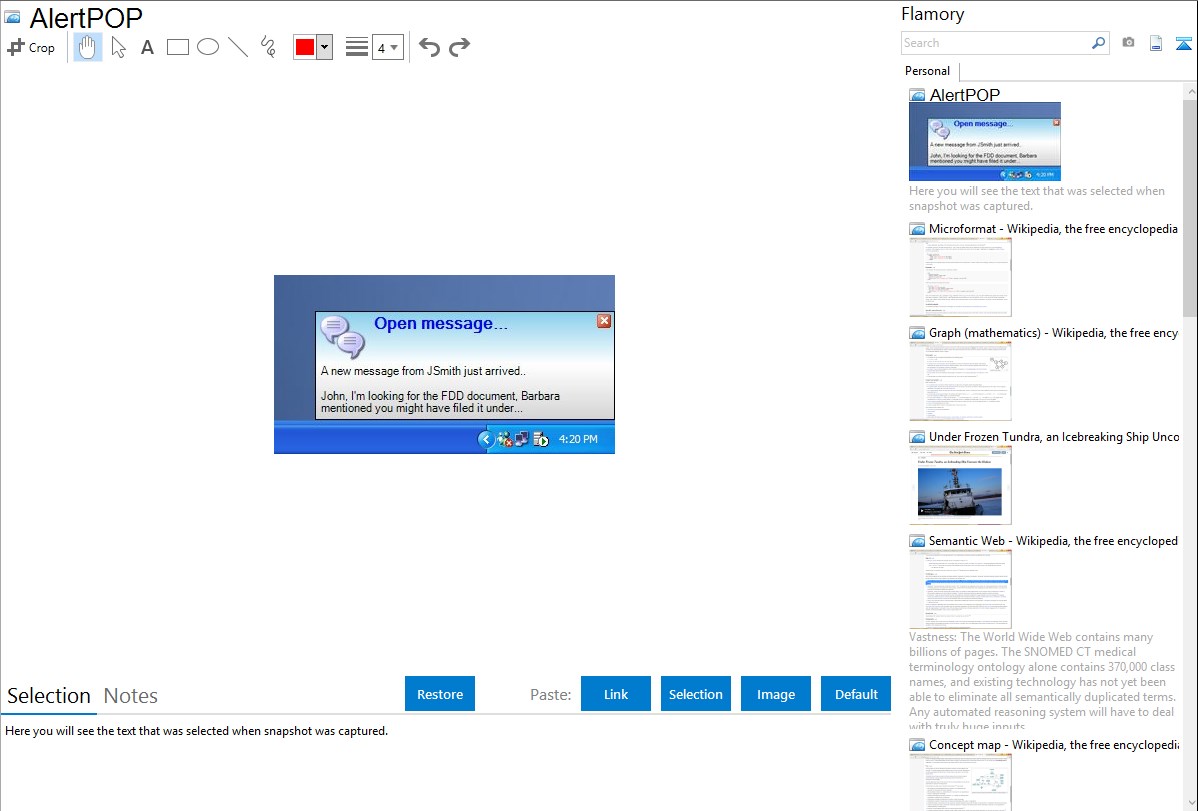Click the blue collapse icon beside the document icon
Viewport: 1198px width, 811px height.
click(1183, 43)
